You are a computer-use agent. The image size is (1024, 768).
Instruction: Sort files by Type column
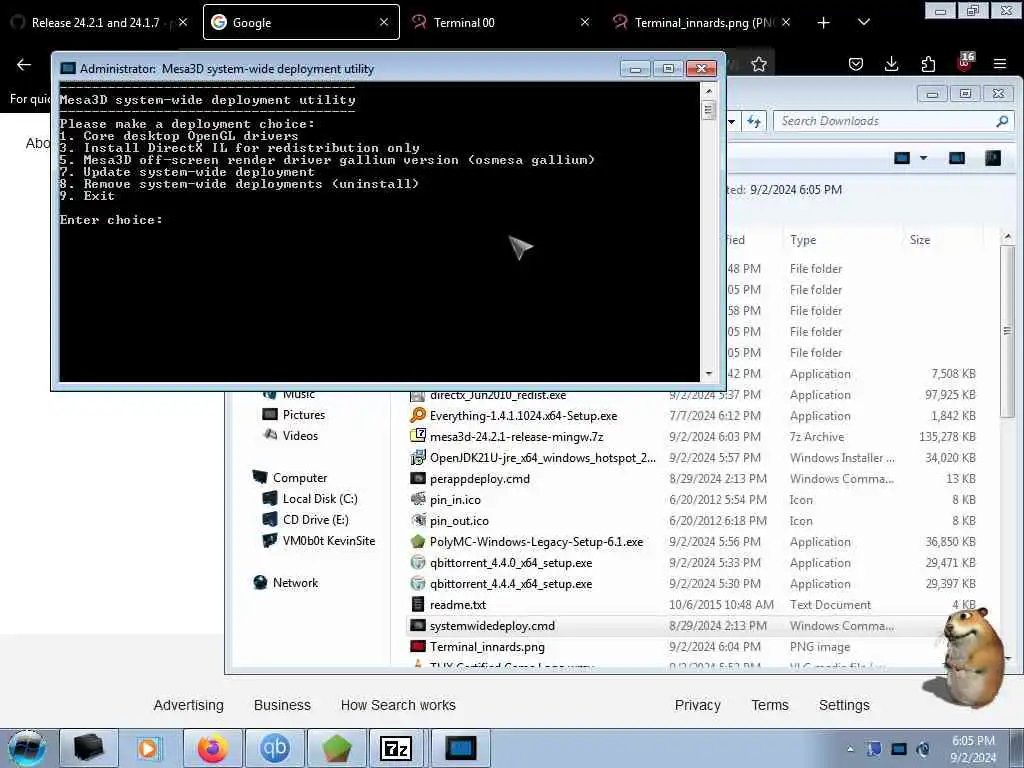click(x=842, y=240)
